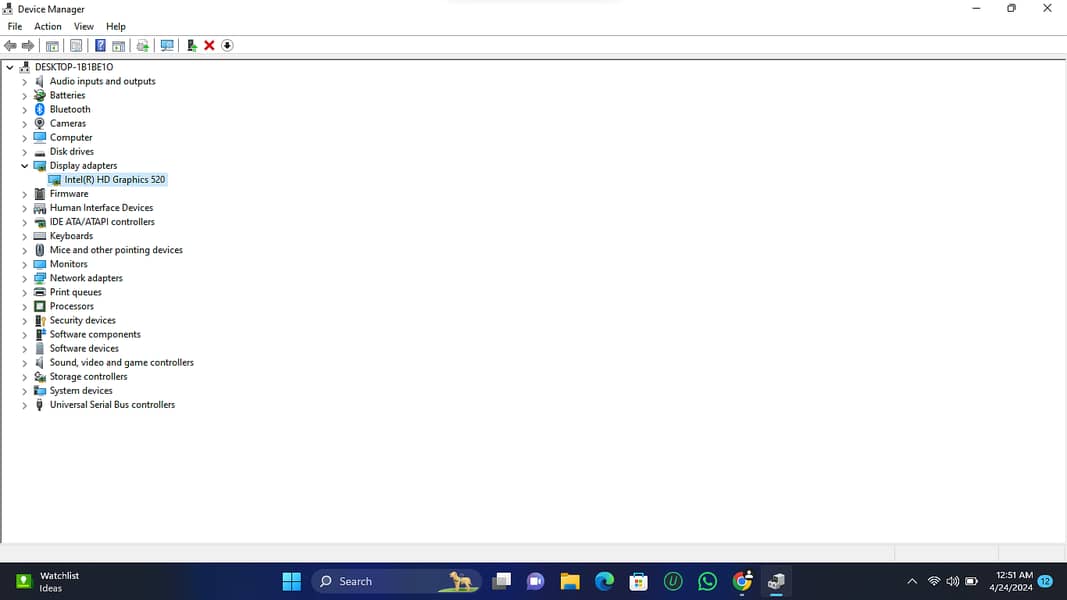Toggle the Show/Hide Action Pane toolbar icon
The width and height of the screenshot is (1067, 600).
[x=118, y=46]
